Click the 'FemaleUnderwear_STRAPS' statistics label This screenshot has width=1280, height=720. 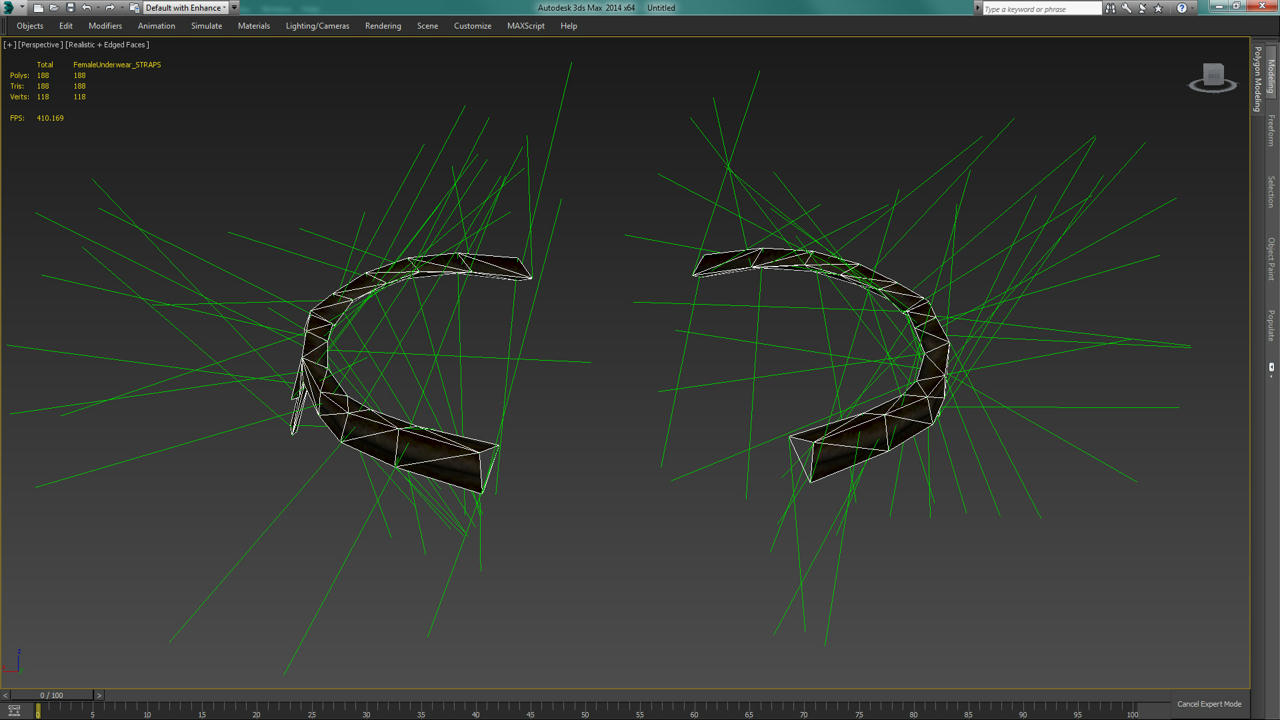tap(117, 65)
